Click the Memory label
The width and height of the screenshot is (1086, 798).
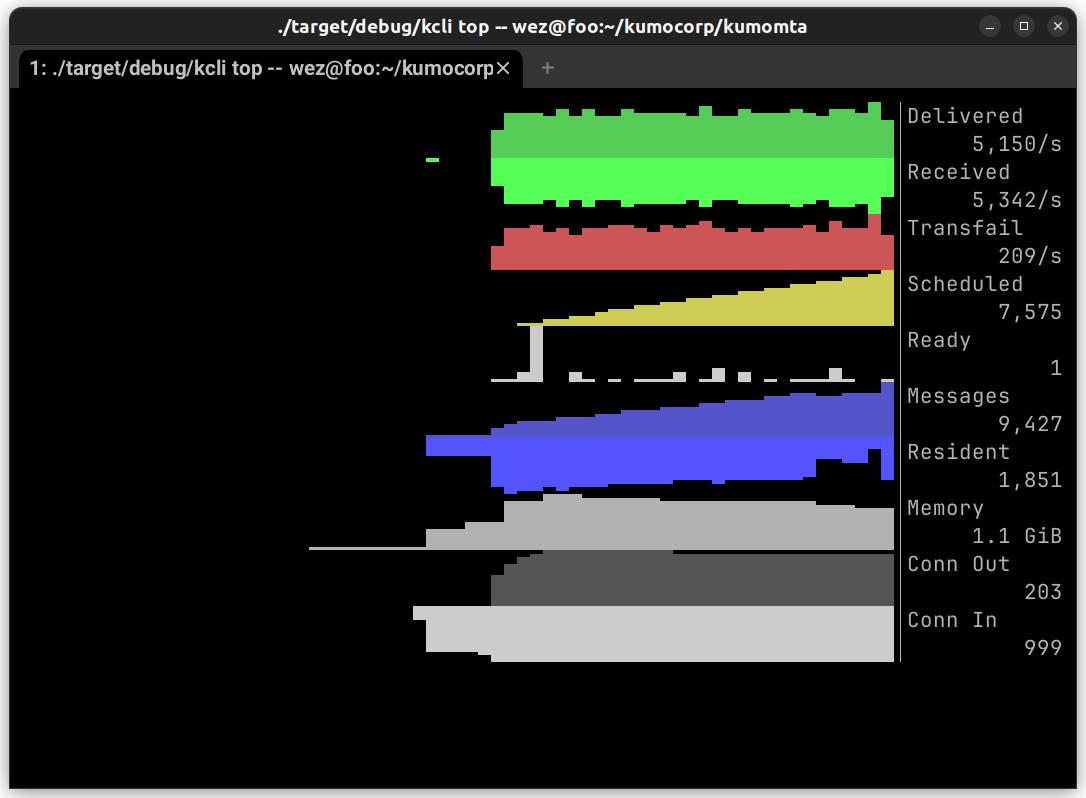945,508
